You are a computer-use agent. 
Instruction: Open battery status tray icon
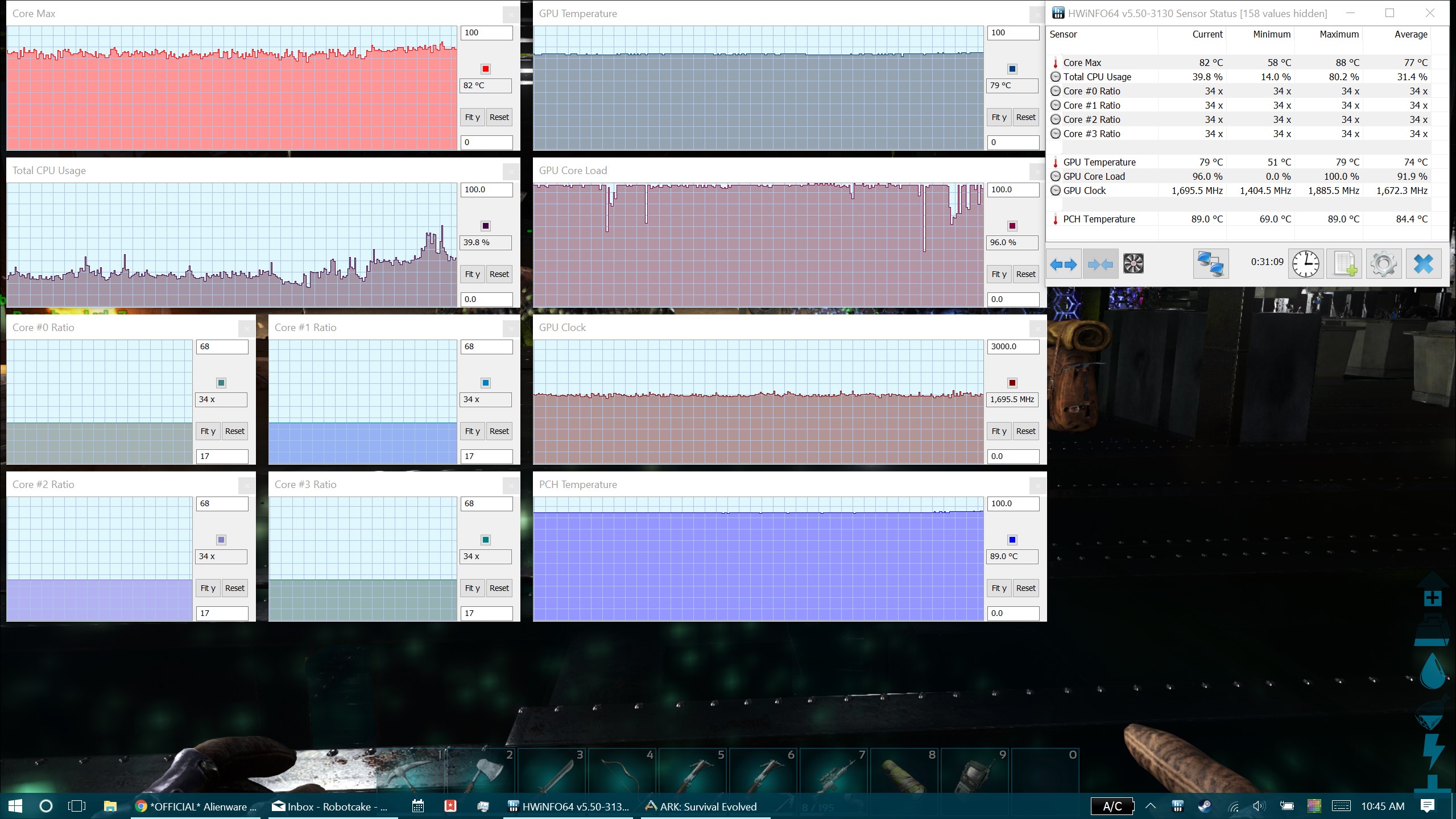(1287, 806)
